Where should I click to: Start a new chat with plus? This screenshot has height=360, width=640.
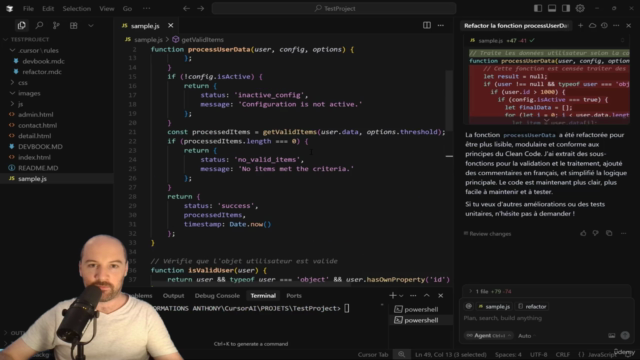tap(580, 25)
